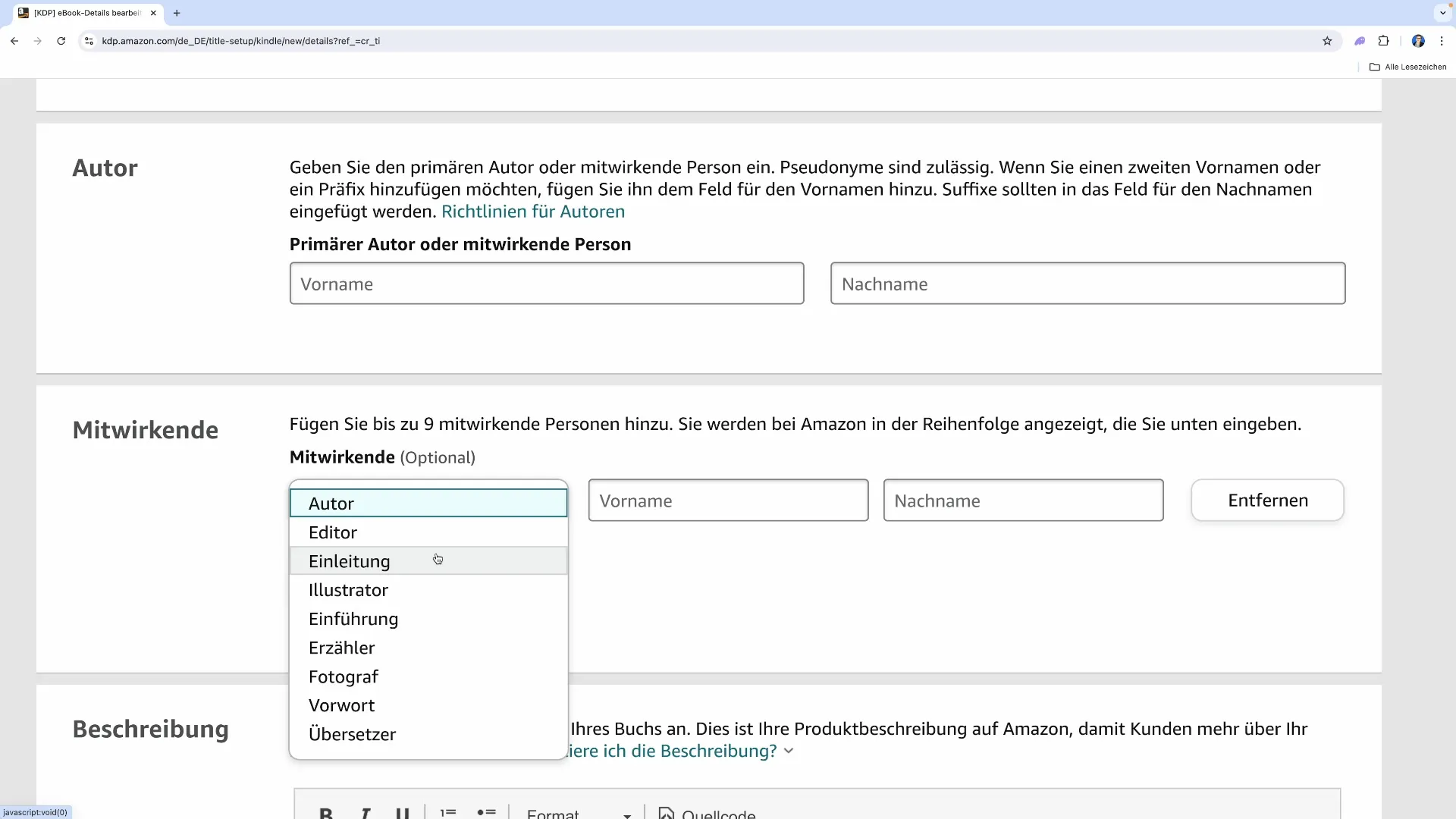Open the Chrome profile avatar
This screenshot has height=819, width=1456.
point(1418,41)
